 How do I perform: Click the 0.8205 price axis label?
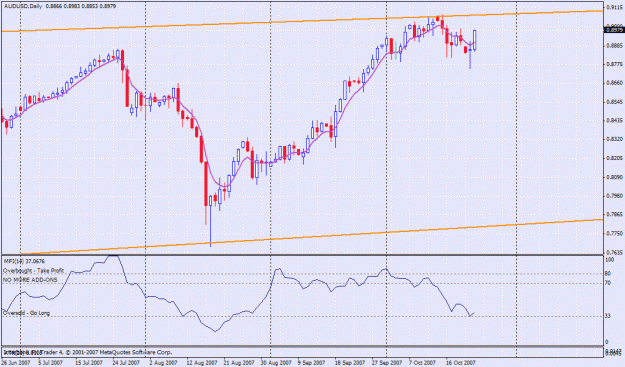point(615,158)
